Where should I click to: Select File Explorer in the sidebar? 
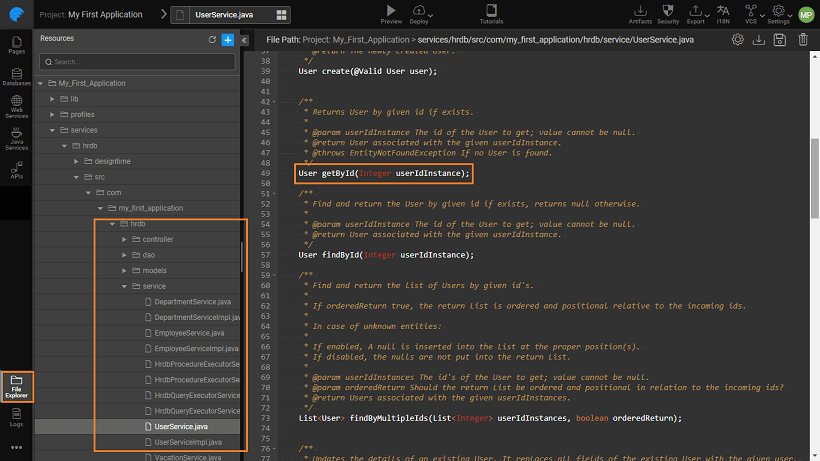point(16,385)
